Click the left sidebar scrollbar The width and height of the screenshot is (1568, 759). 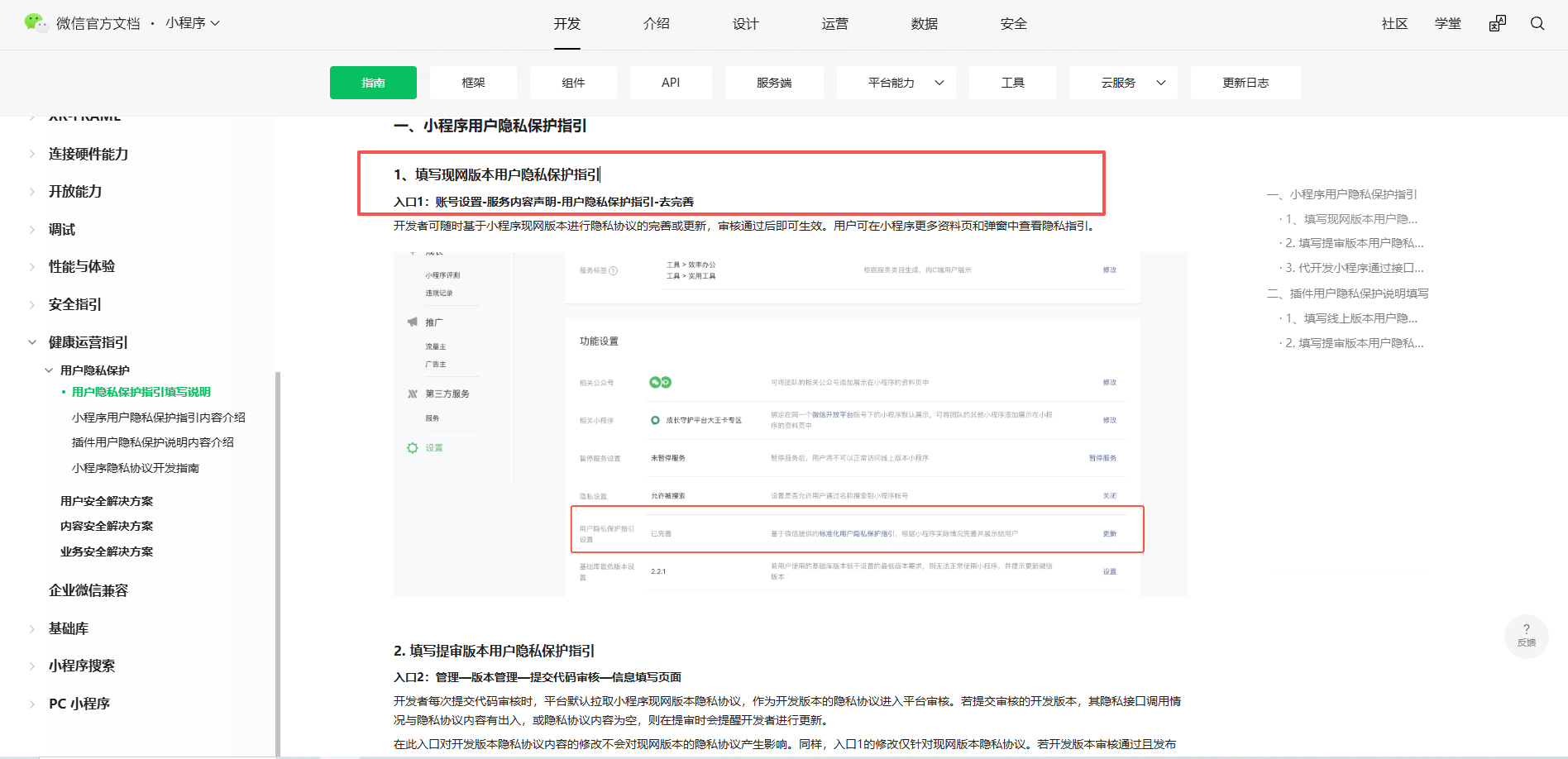pyautogui.click(x=278, y=562)
